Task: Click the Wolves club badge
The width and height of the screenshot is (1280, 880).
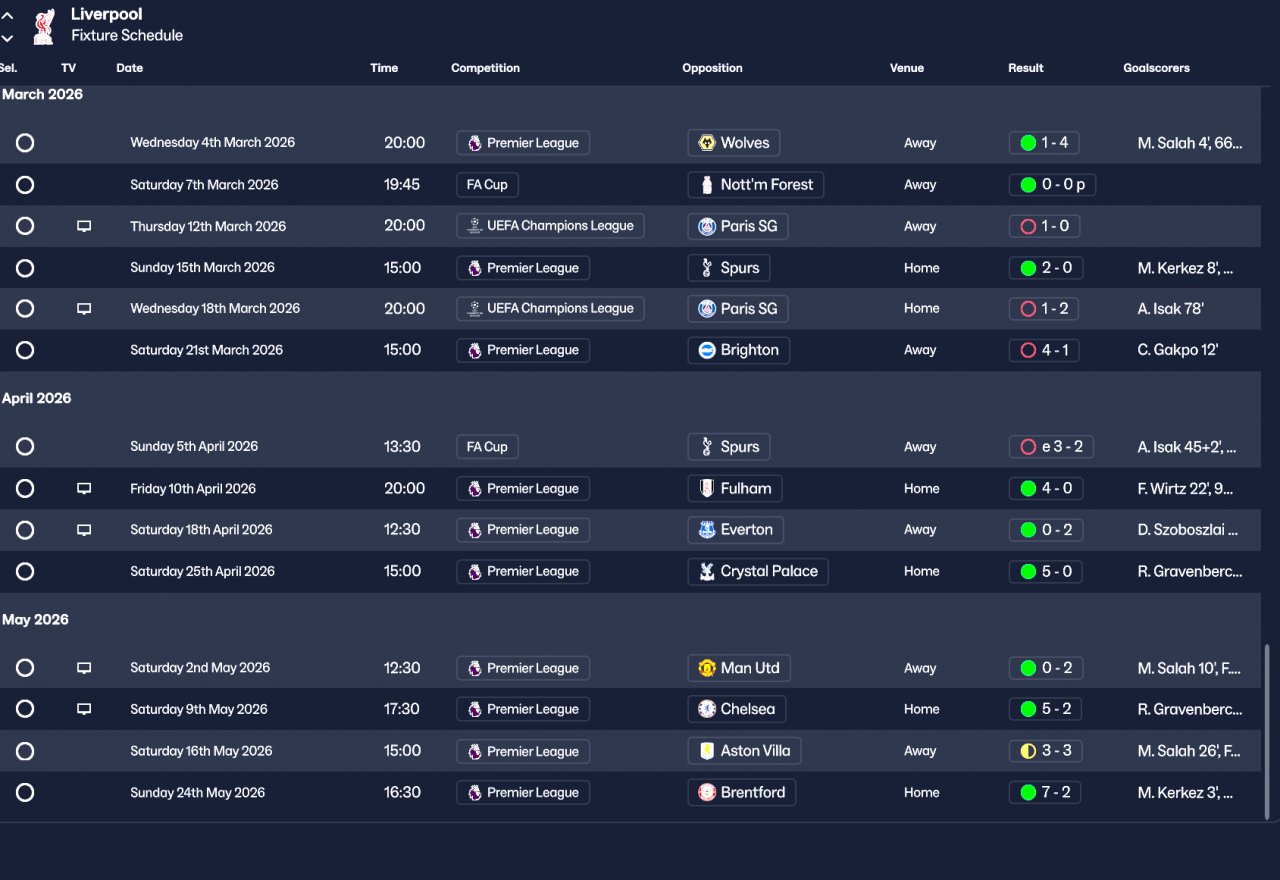Action: pyautogui.click(x=707, y=143)
